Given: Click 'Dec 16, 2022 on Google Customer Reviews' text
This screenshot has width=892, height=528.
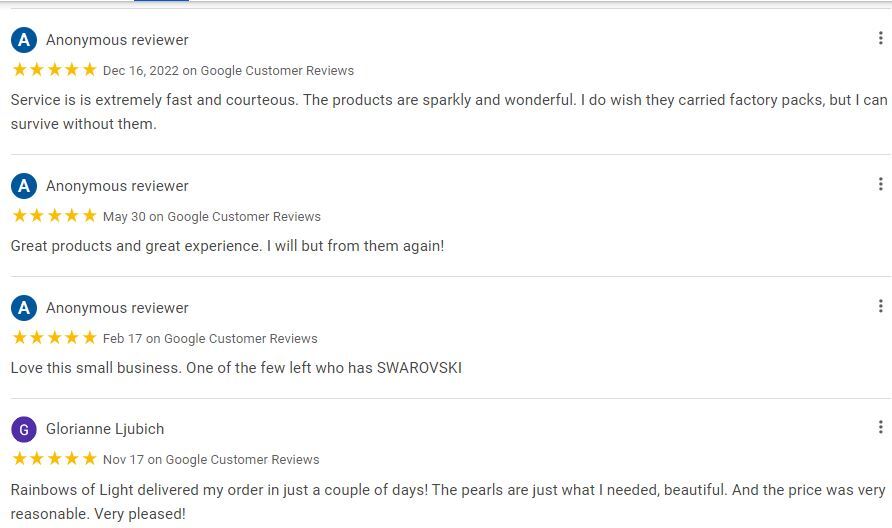Looking at the screenshot, I should tap(228, 71).
